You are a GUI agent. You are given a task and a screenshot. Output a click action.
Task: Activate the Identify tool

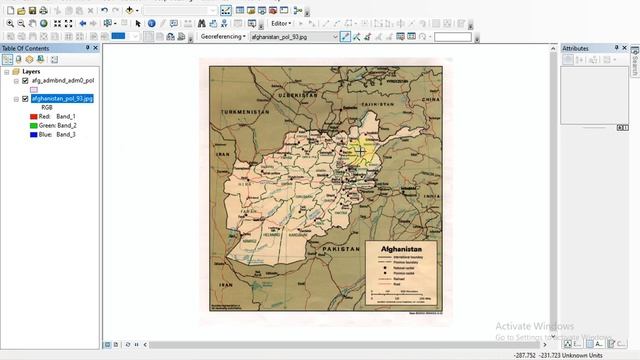click(151, 24)
